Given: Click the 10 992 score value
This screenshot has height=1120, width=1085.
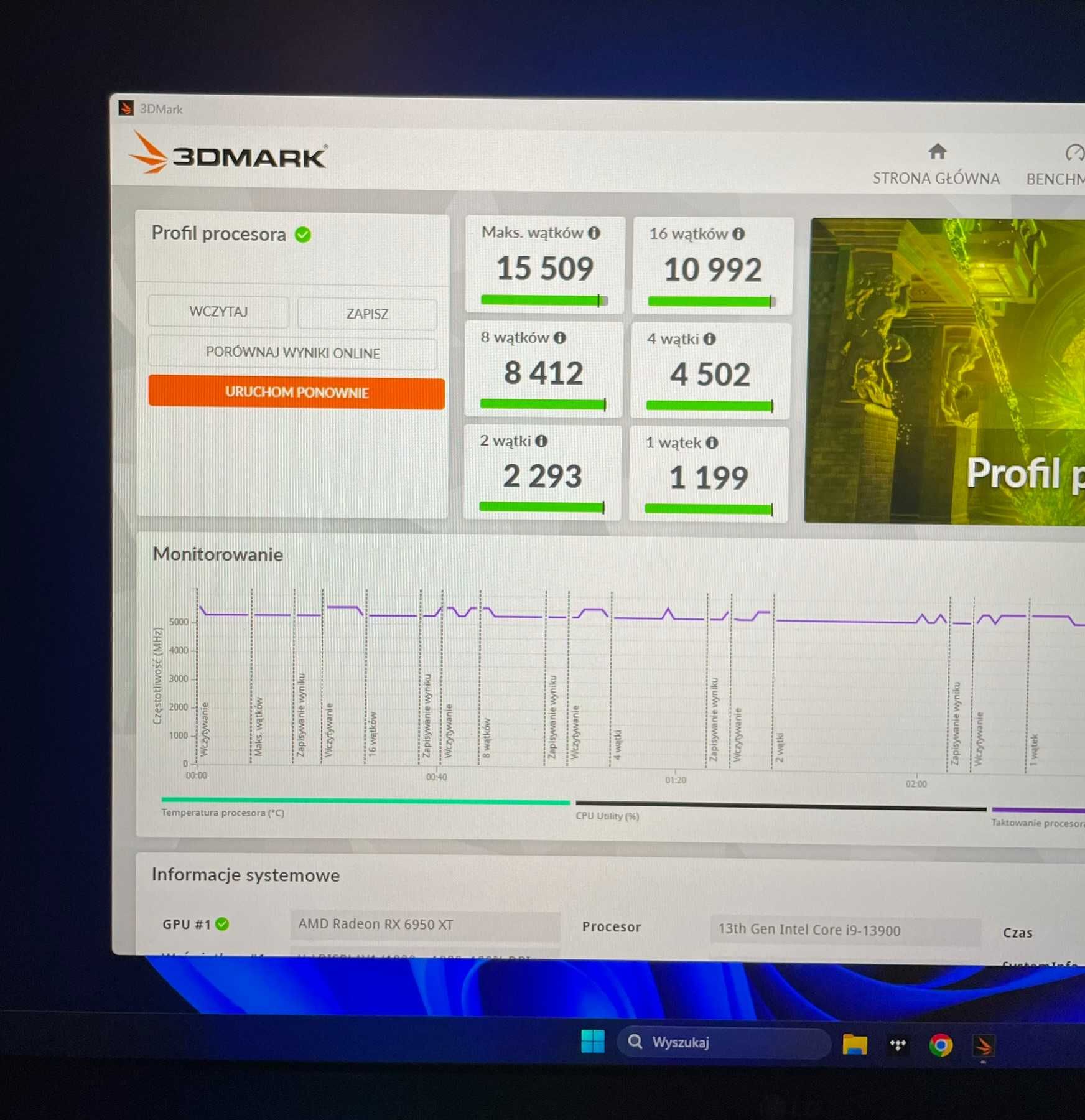Looking at the screenshot, I should click(712, 269).
